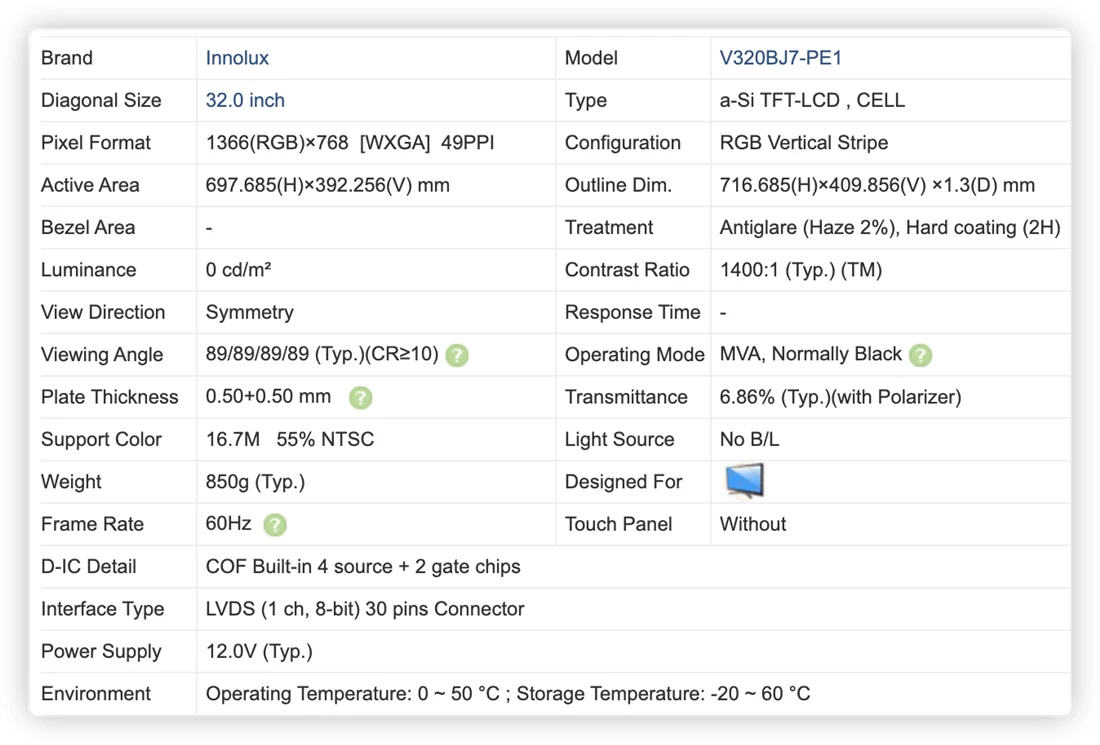Click the Pixel Format value 1366(RGB)×768
Image resolution: width=1100 pixels, height=745 pixels.
click(x=276, y=142)
